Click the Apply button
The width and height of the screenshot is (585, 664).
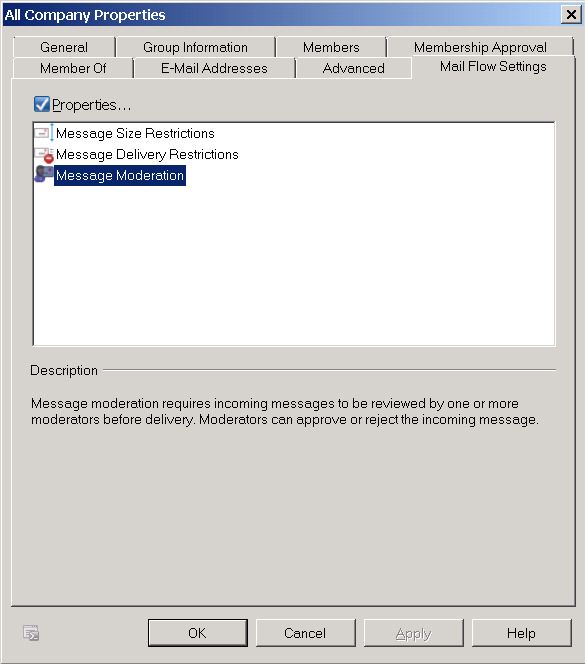413,633
